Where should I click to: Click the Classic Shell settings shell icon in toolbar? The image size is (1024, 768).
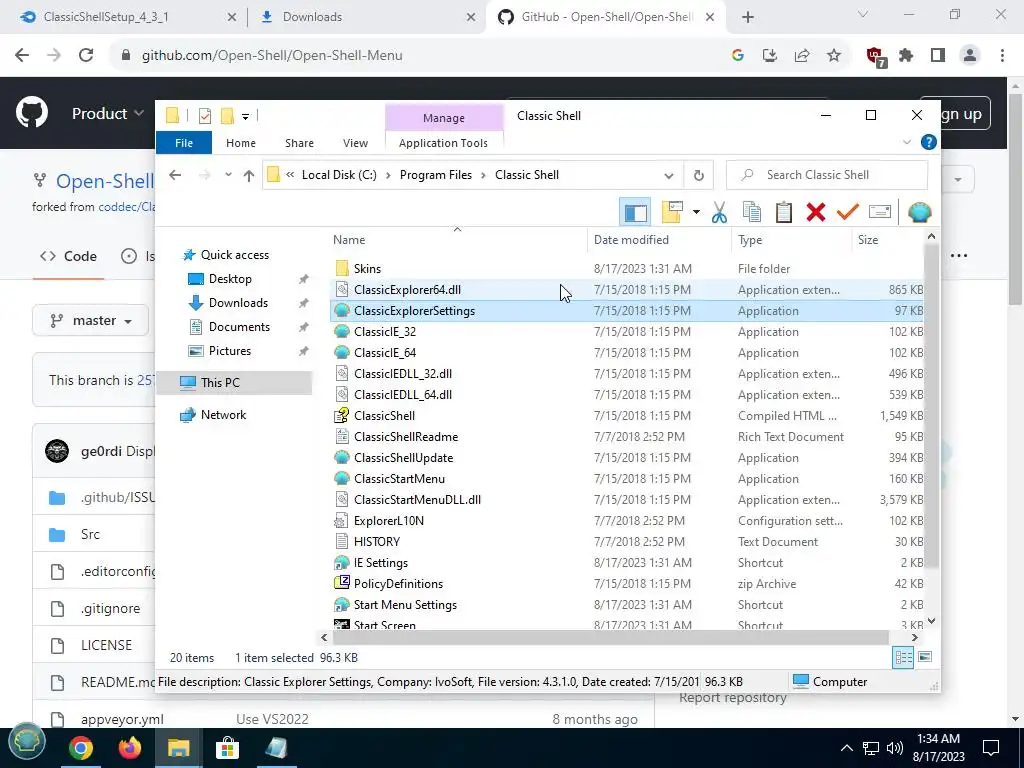(x=920, y=212)
